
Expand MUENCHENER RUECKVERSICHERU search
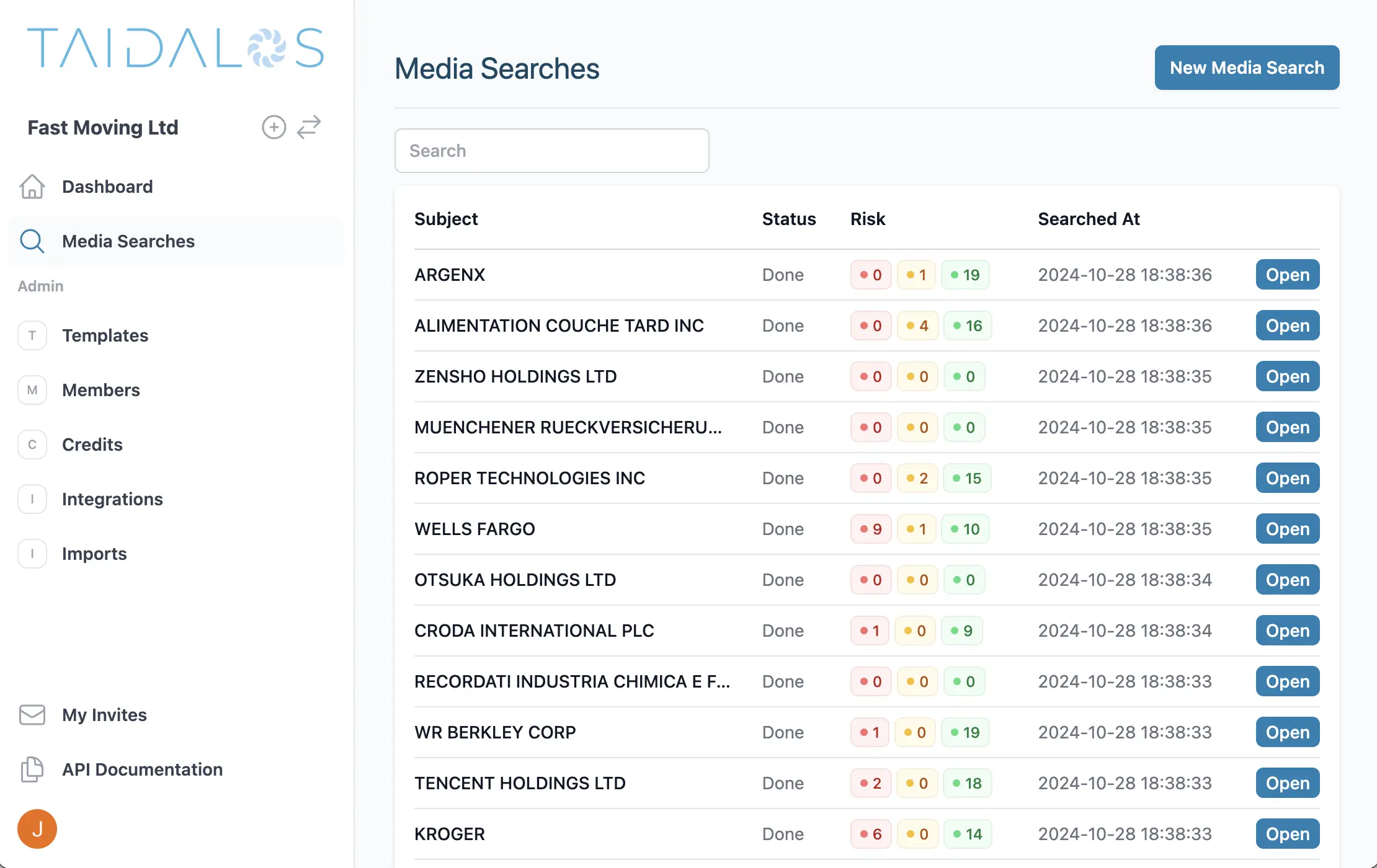1288,427
